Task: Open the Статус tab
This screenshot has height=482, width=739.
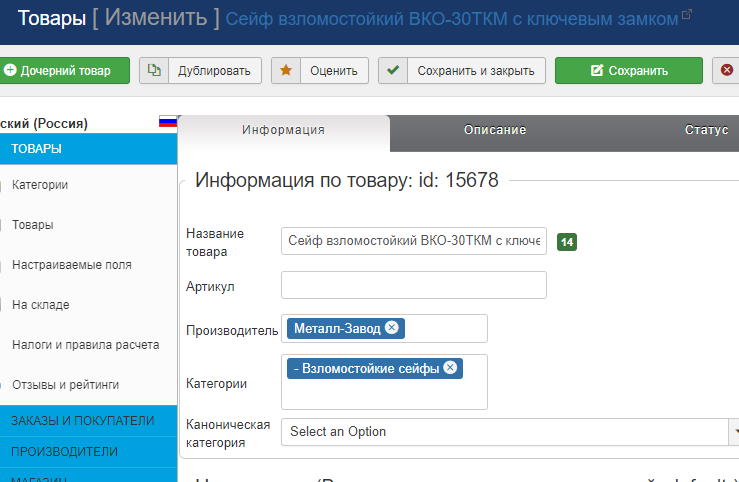Action: pos(706,130)
